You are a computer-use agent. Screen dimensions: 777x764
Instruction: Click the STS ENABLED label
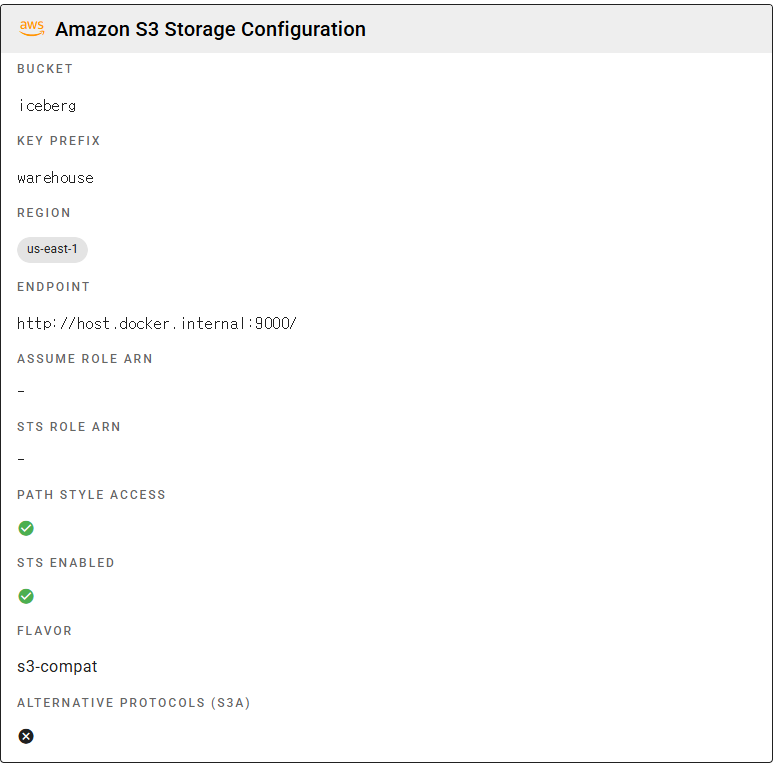point(66,563)
